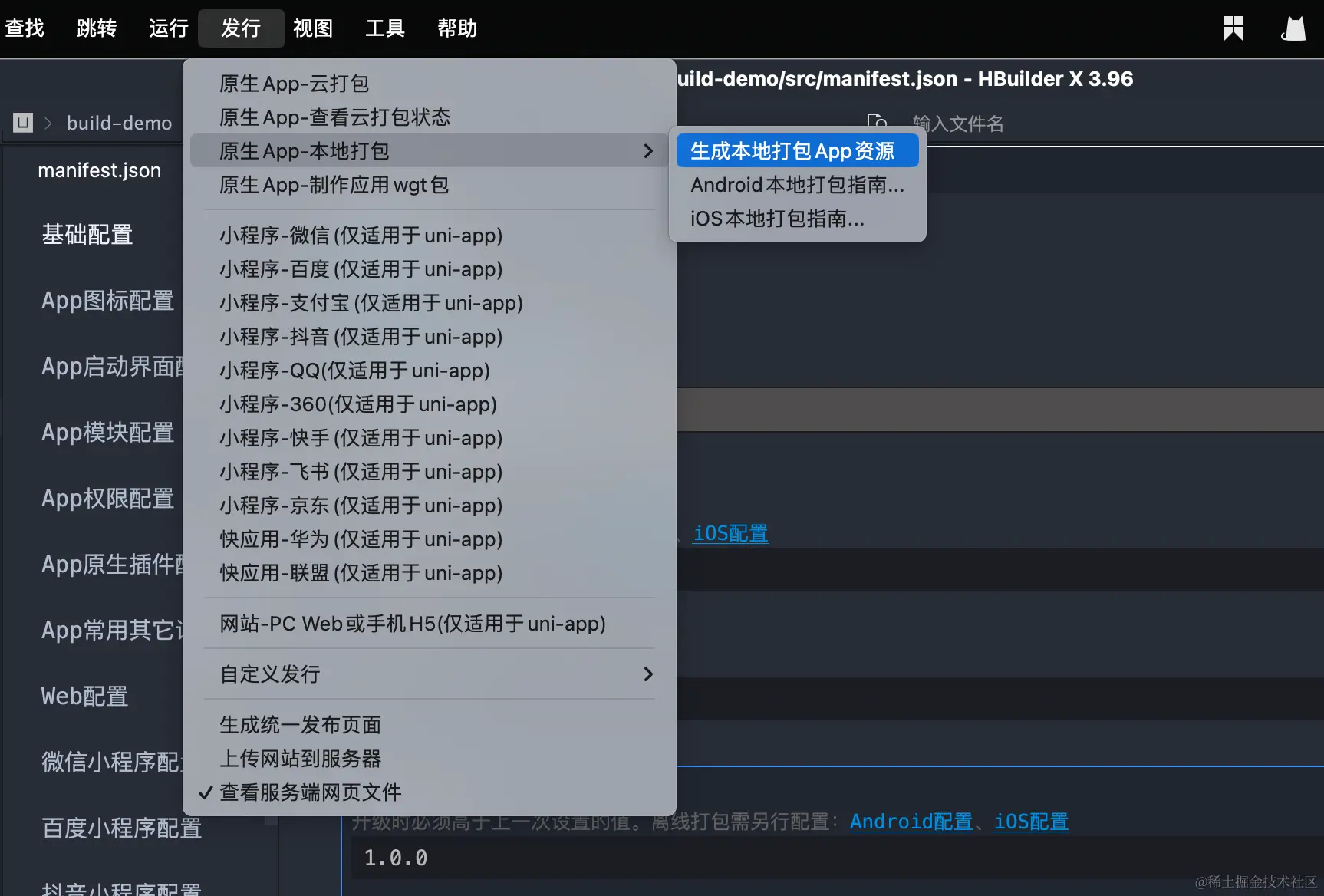Click the HBuilderX cat logo icon

click(x=1294, y=28)
